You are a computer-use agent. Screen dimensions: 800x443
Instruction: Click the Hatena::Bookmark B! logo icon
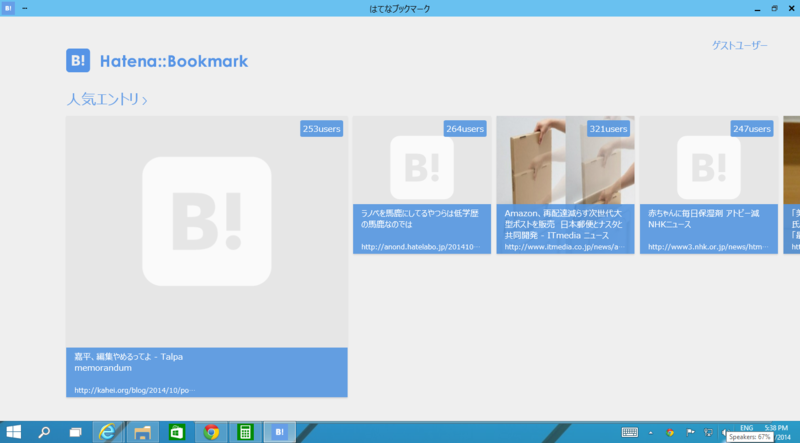[x=78, y=61]
